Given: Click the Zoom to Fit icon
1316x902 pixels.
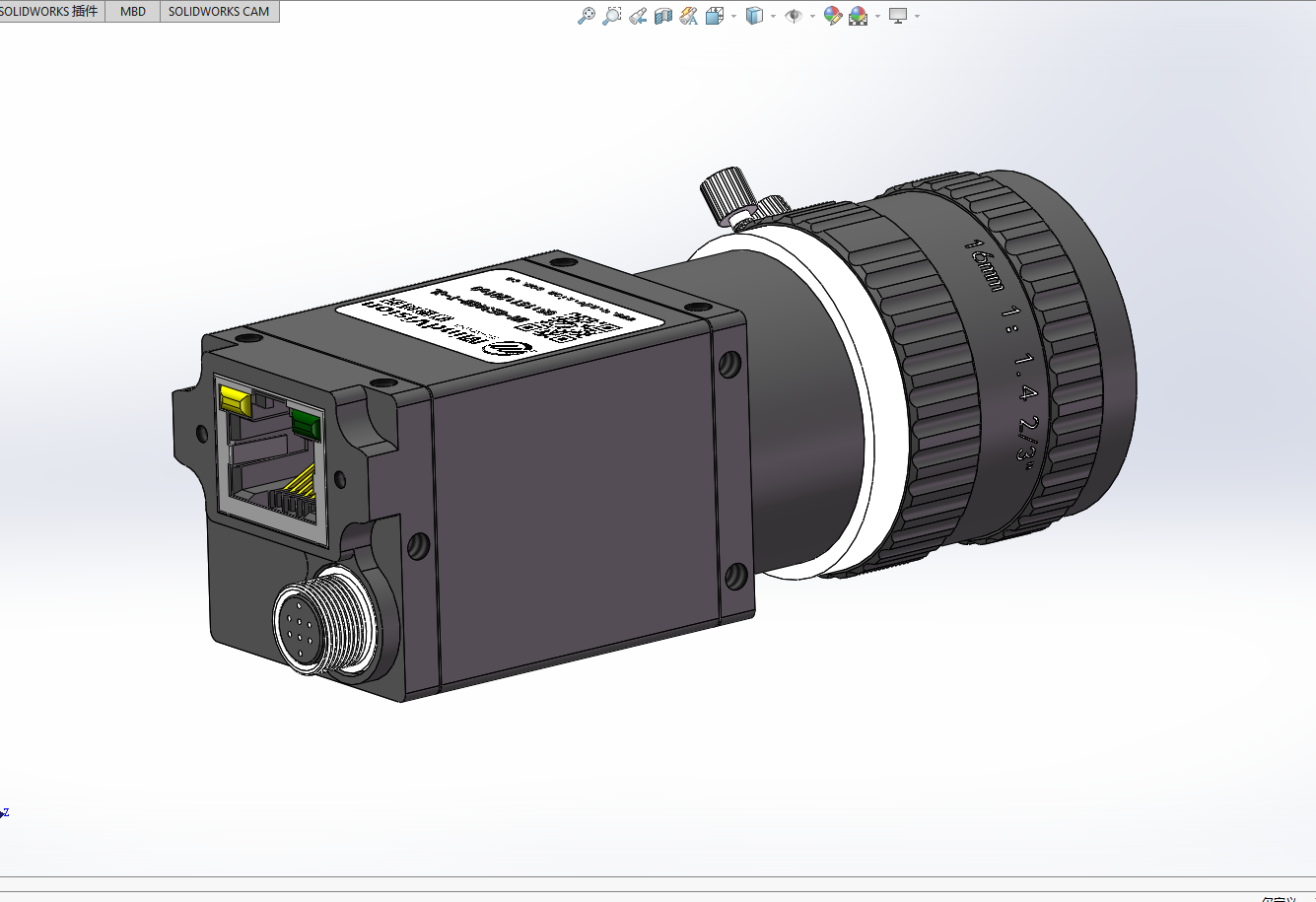Looking at the screenshot, I should click(587, 16).
